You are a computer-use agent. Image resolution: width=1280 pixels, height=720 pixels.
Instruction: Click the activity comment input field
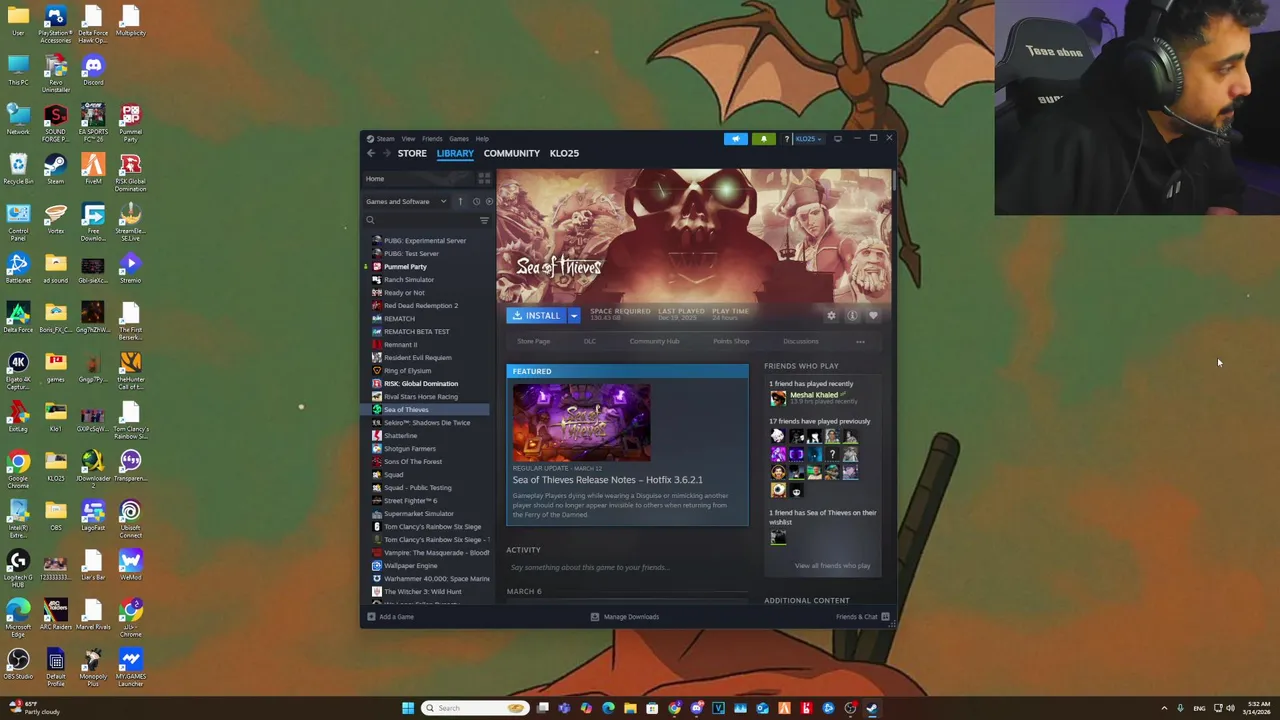(x=627, y=567)
